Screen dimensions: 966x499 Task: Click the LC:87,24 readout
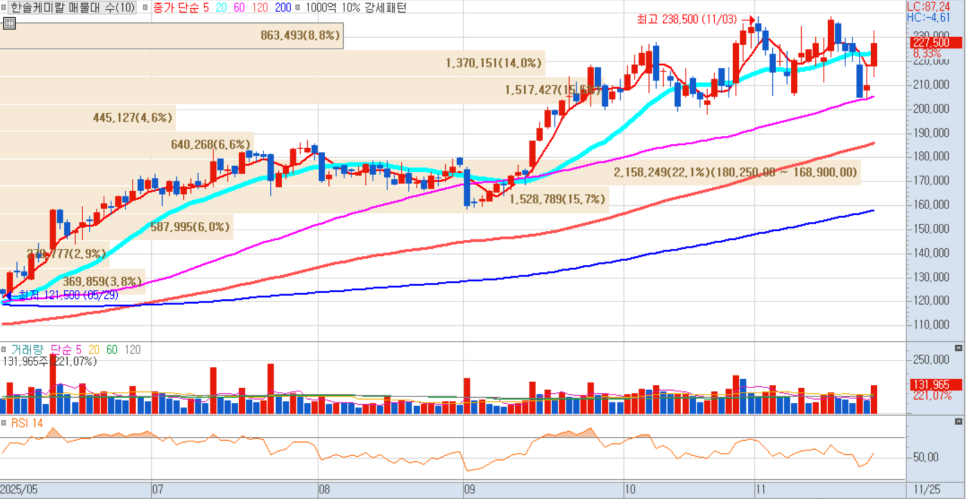pos(927,6)
